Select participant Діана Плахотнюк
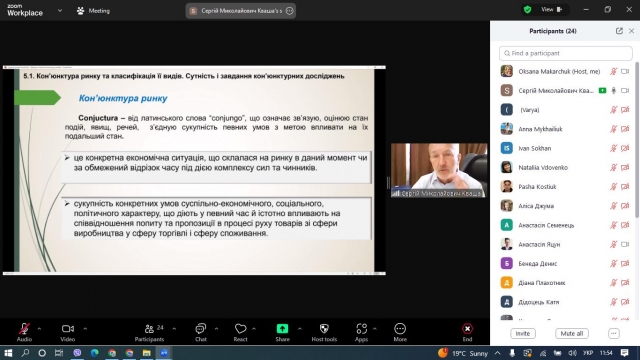 tap(565, 282)
